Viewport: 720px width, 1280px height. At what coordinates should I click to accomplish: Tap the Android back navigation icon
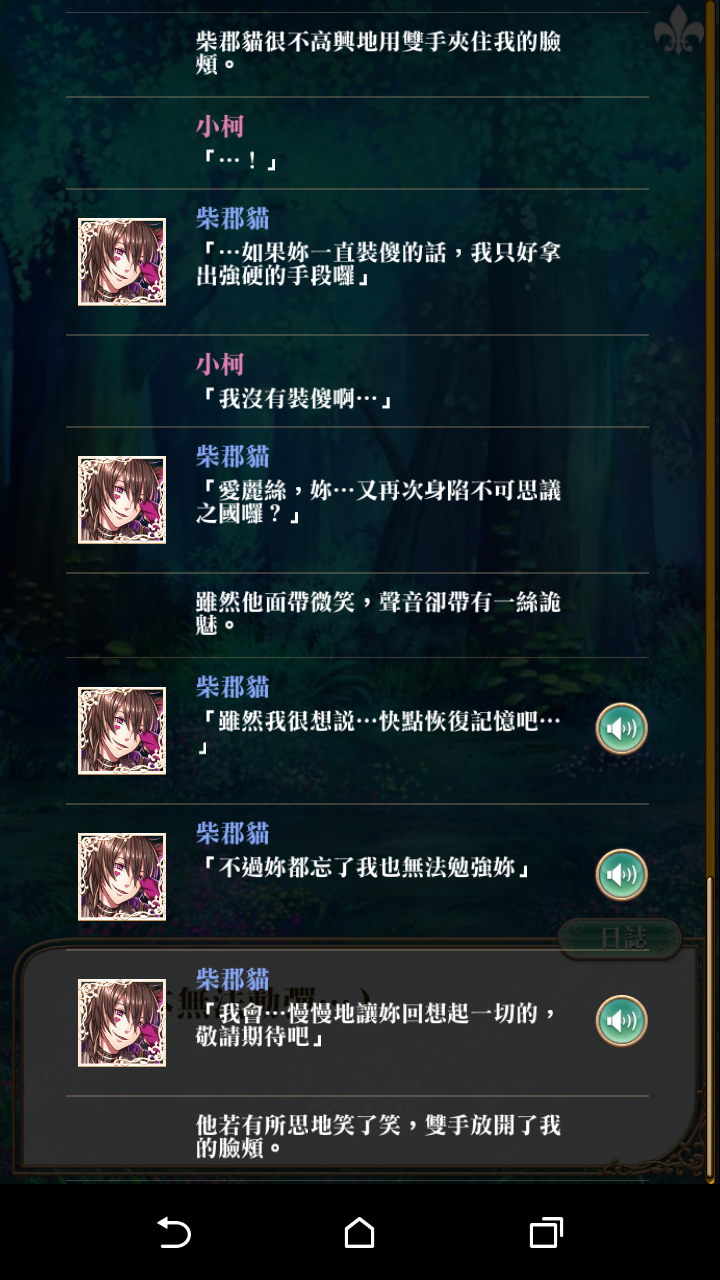(174, 1232)
